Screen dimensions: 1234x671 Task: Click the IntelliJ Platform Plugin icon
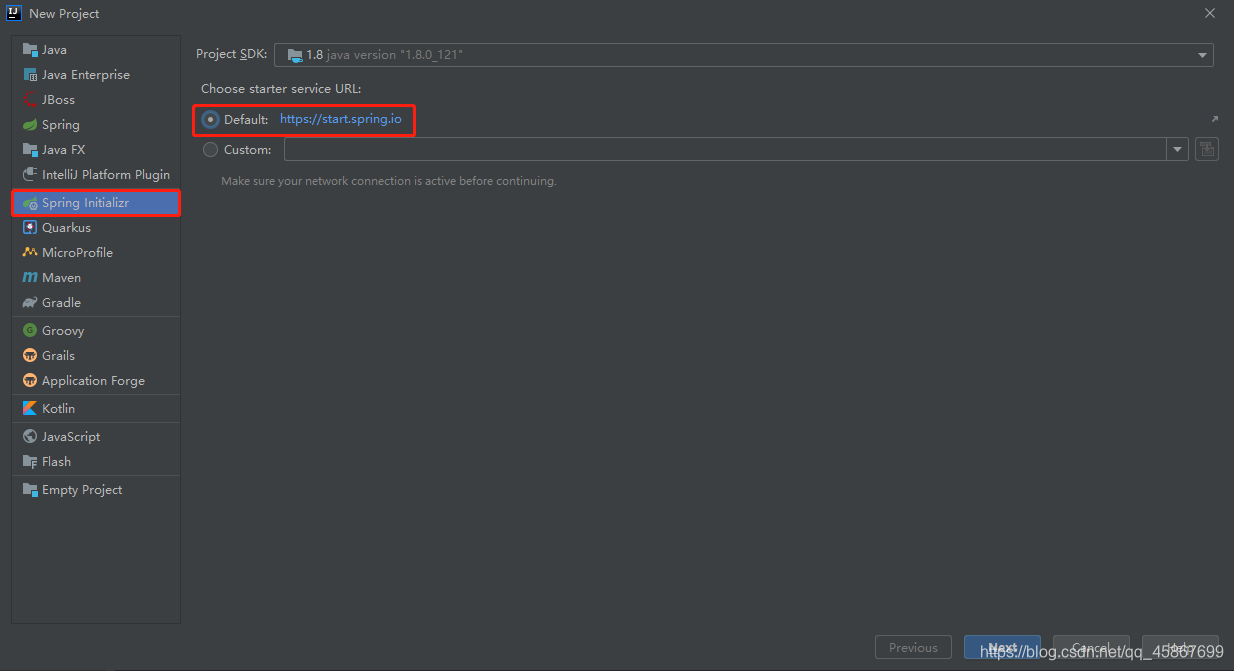coord(30,175)
